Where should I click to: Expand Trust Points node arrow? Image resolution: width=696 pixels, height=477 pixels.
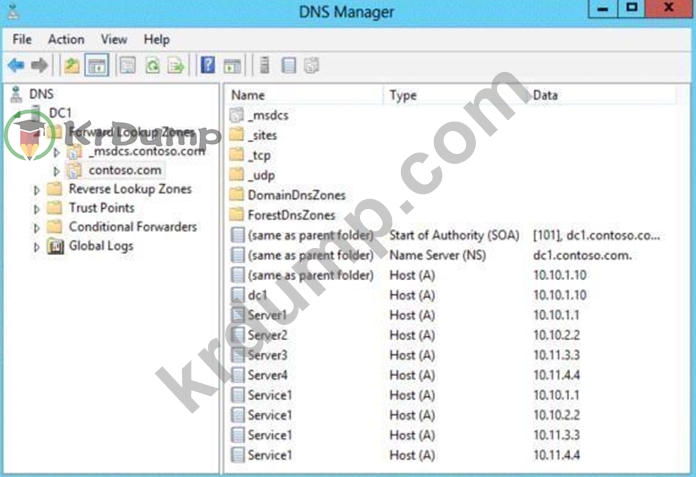tap(37, 209)
